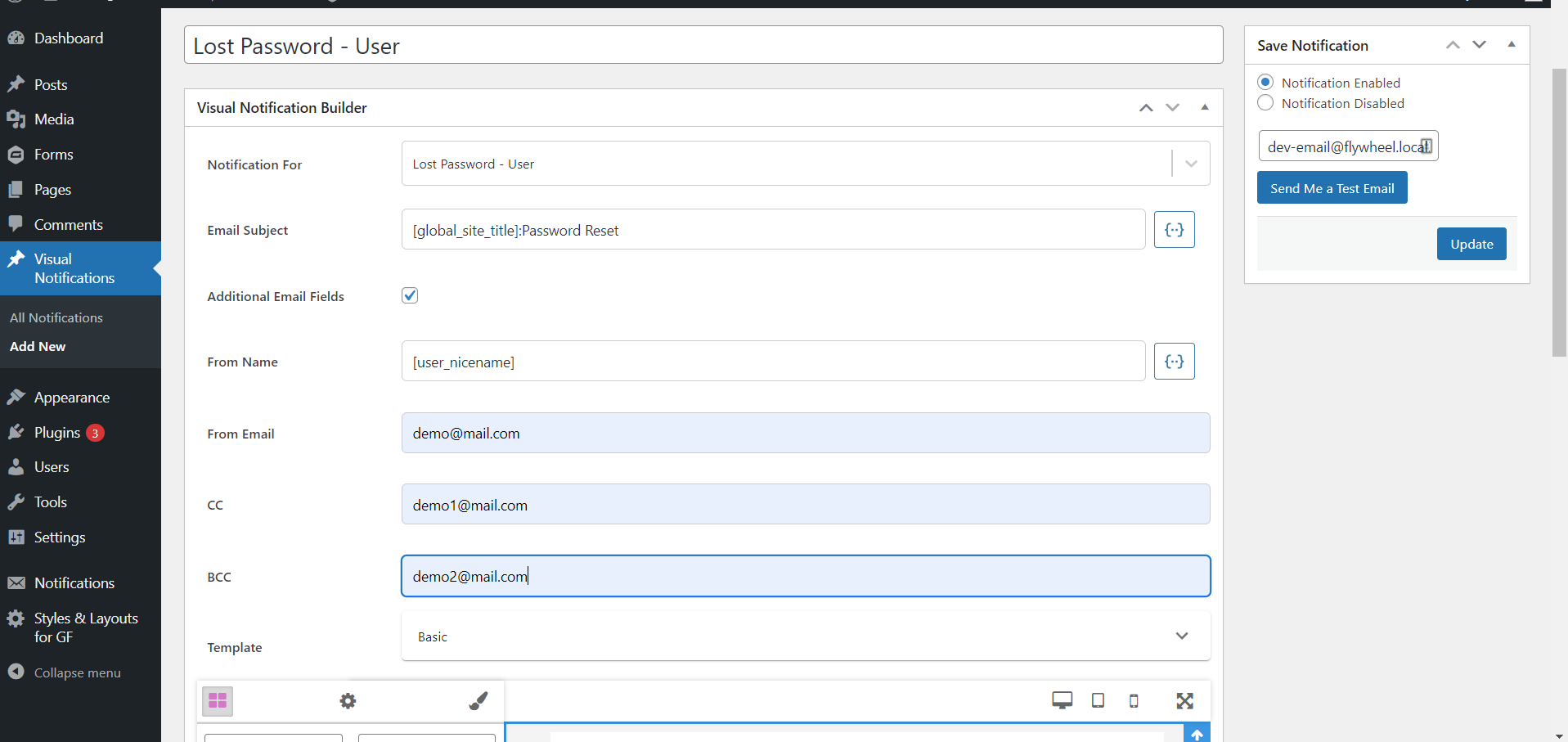Click the page vertical scrollbar
The image size is (1568, 742).
(1559, 213)
